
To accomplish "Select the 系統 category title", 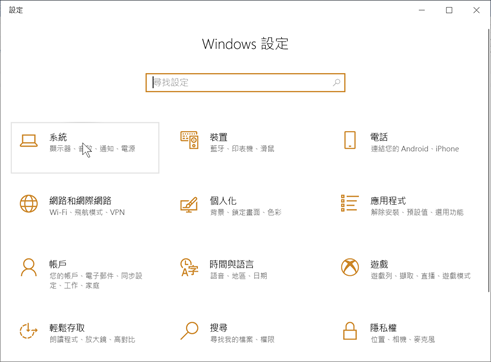I will (58, 137).
